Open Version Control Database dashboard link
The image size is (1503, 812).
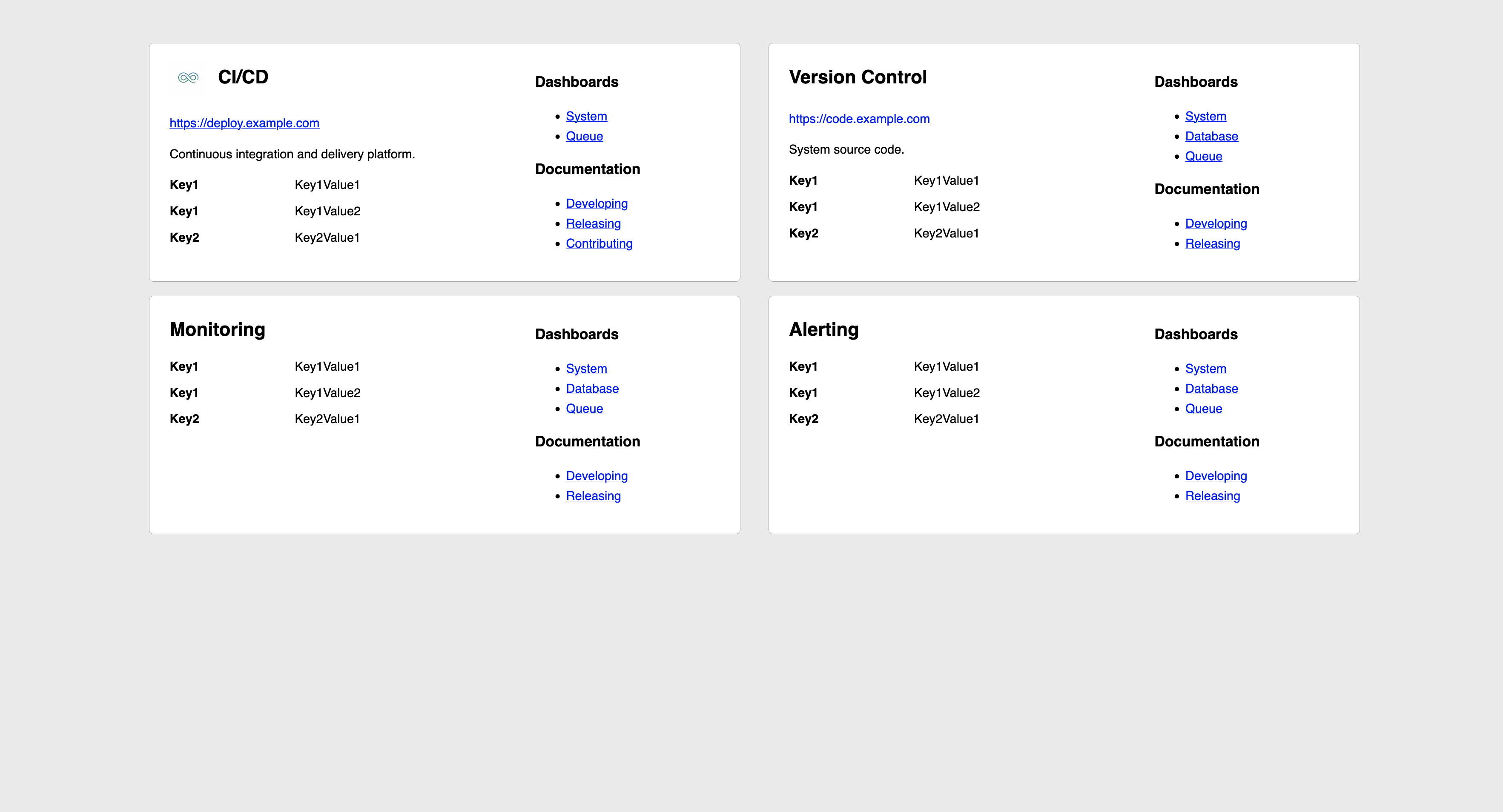(1211, 136)
